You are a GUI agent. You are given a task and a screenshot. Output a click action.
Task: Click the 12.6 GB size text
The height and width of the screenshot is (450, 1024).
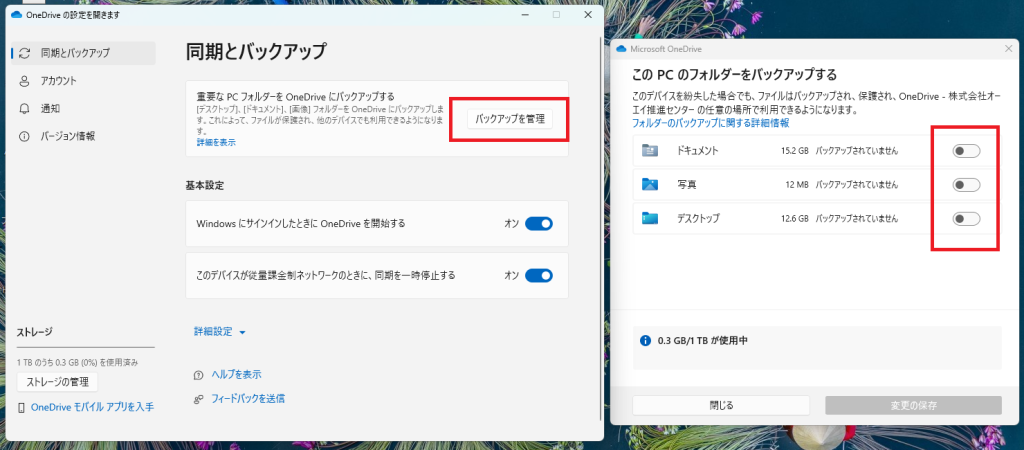tap(795, 218)
